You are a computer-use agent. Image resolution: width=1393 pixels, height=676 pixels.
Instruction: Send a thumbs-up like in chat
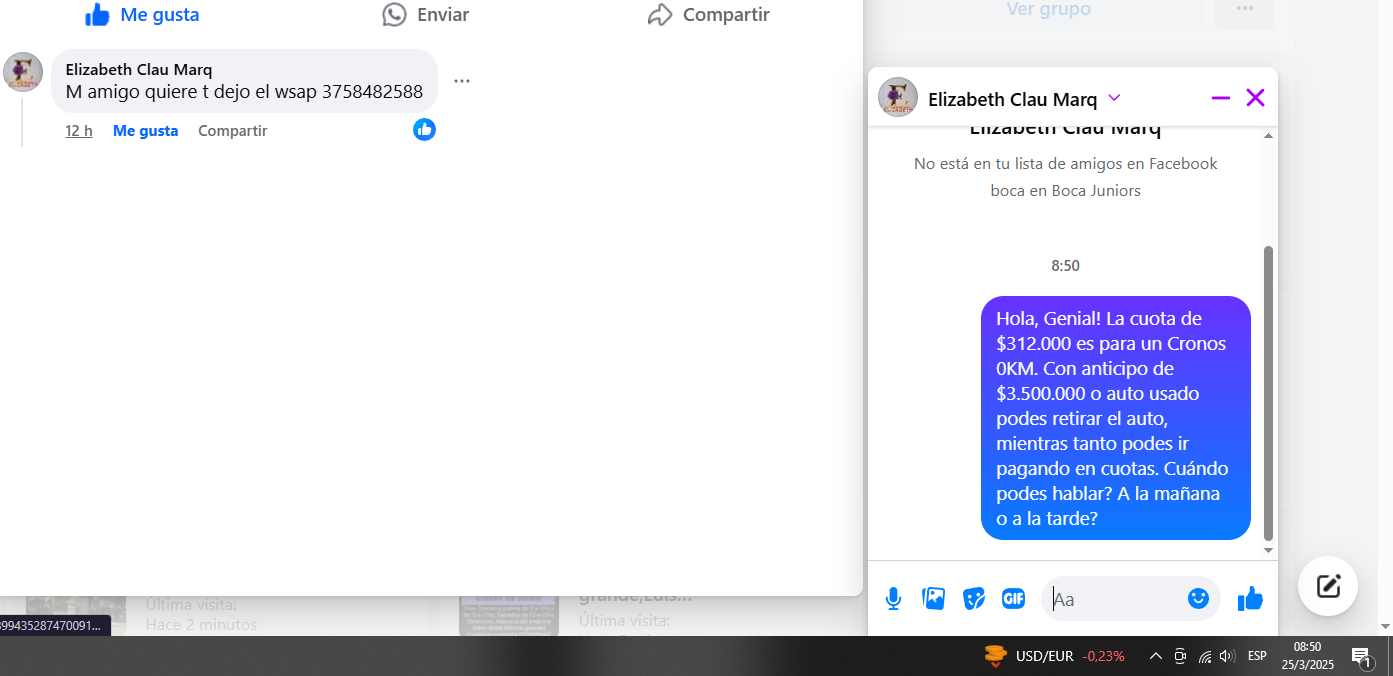1250,598
